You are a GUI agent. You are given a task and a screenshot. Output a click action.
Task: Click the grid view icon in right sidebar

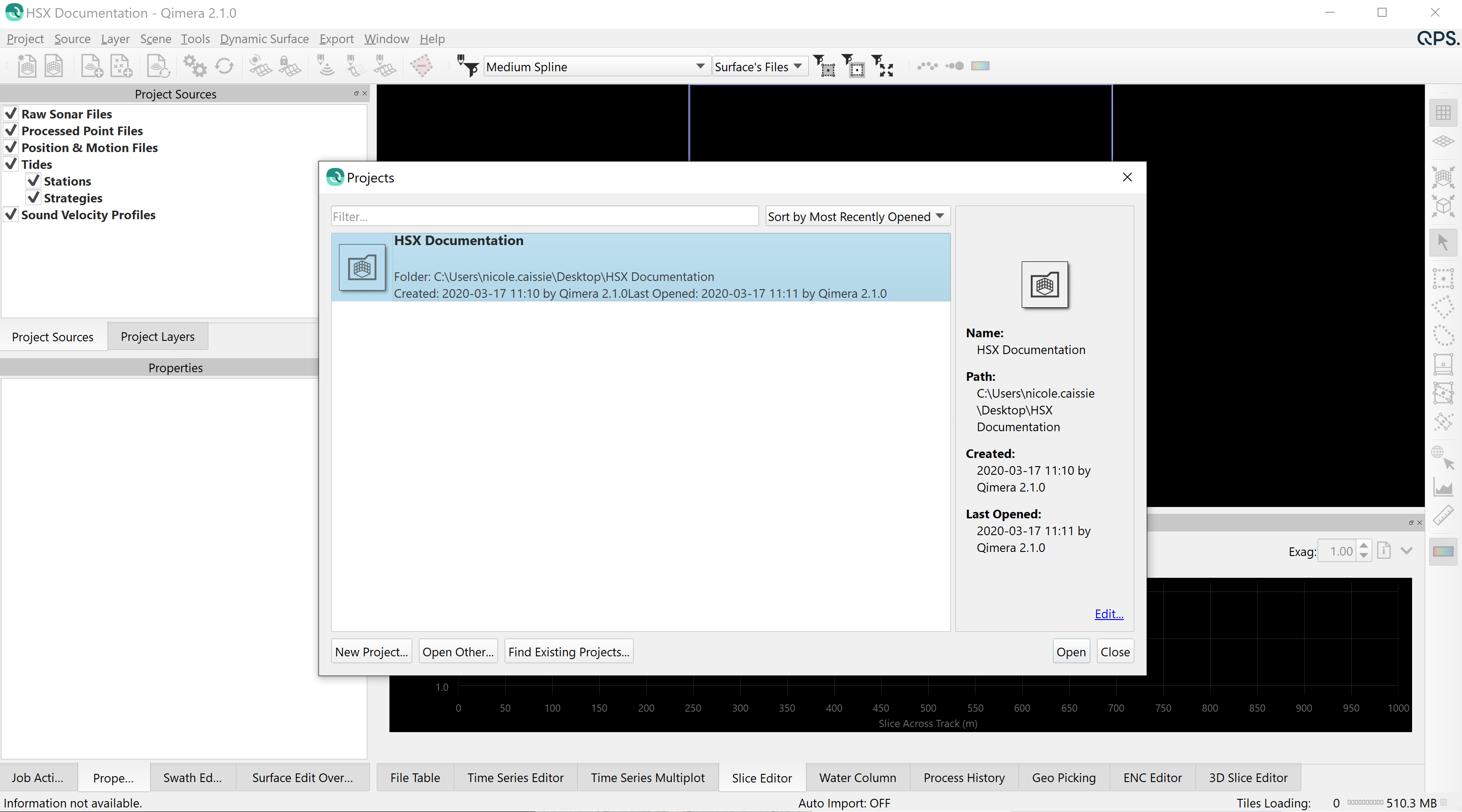(1442, 113)
